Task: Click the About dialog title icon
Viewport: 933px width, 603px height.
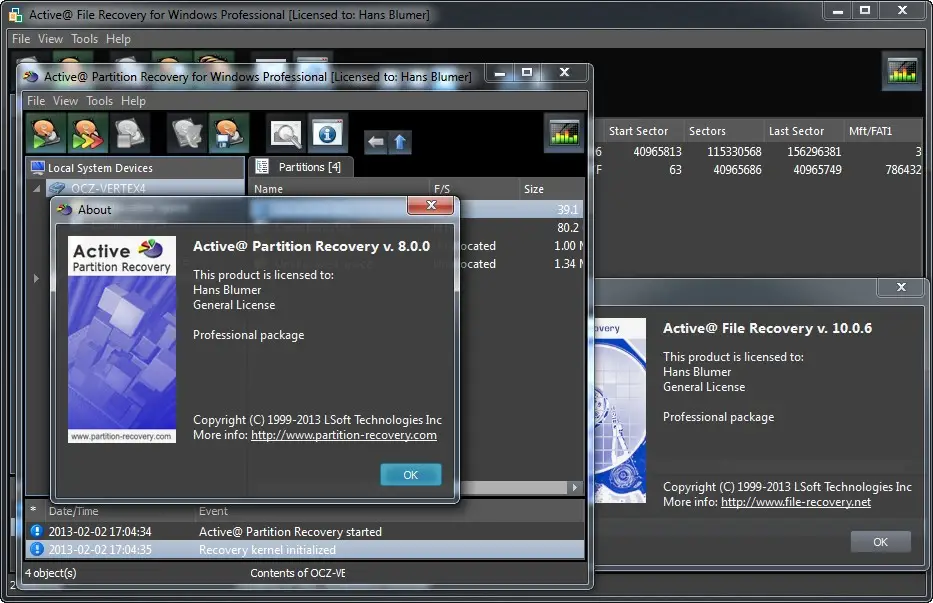Action: pos(64,209)
